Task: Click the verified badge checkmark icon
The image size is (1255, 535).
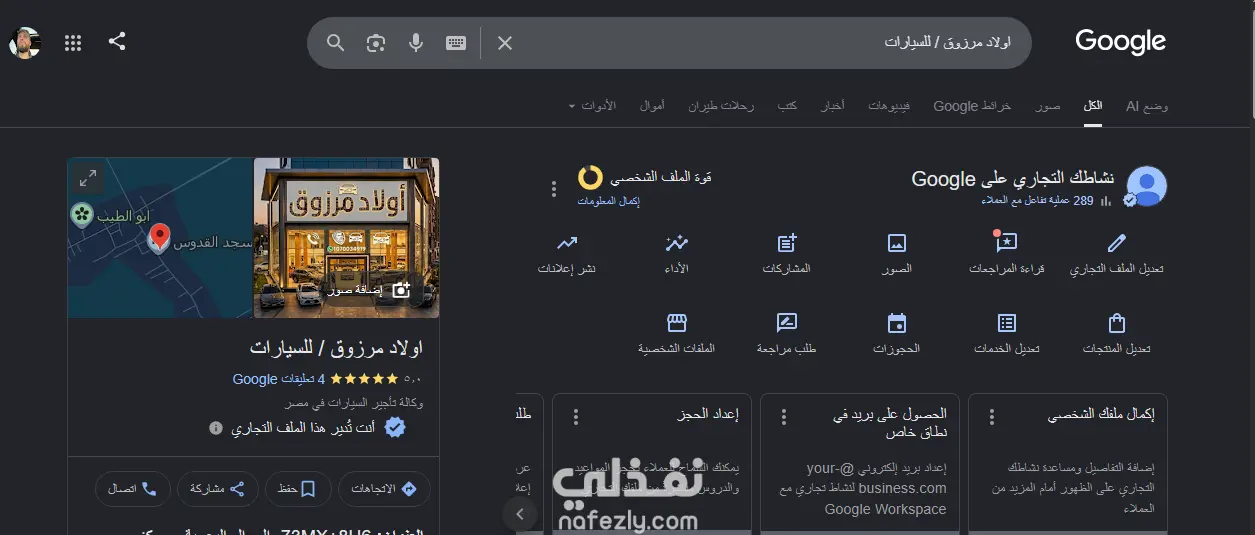Action: [395, 428]
